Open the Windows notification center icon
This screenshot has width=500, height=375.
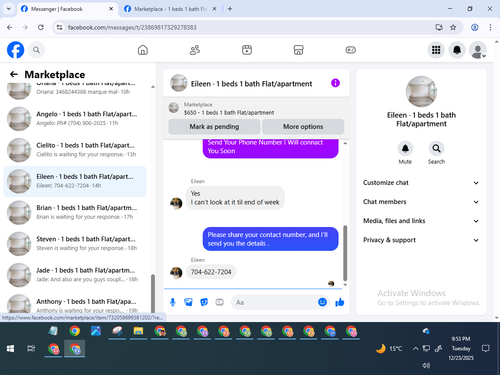pyautogui.click(x=486, y=349)
